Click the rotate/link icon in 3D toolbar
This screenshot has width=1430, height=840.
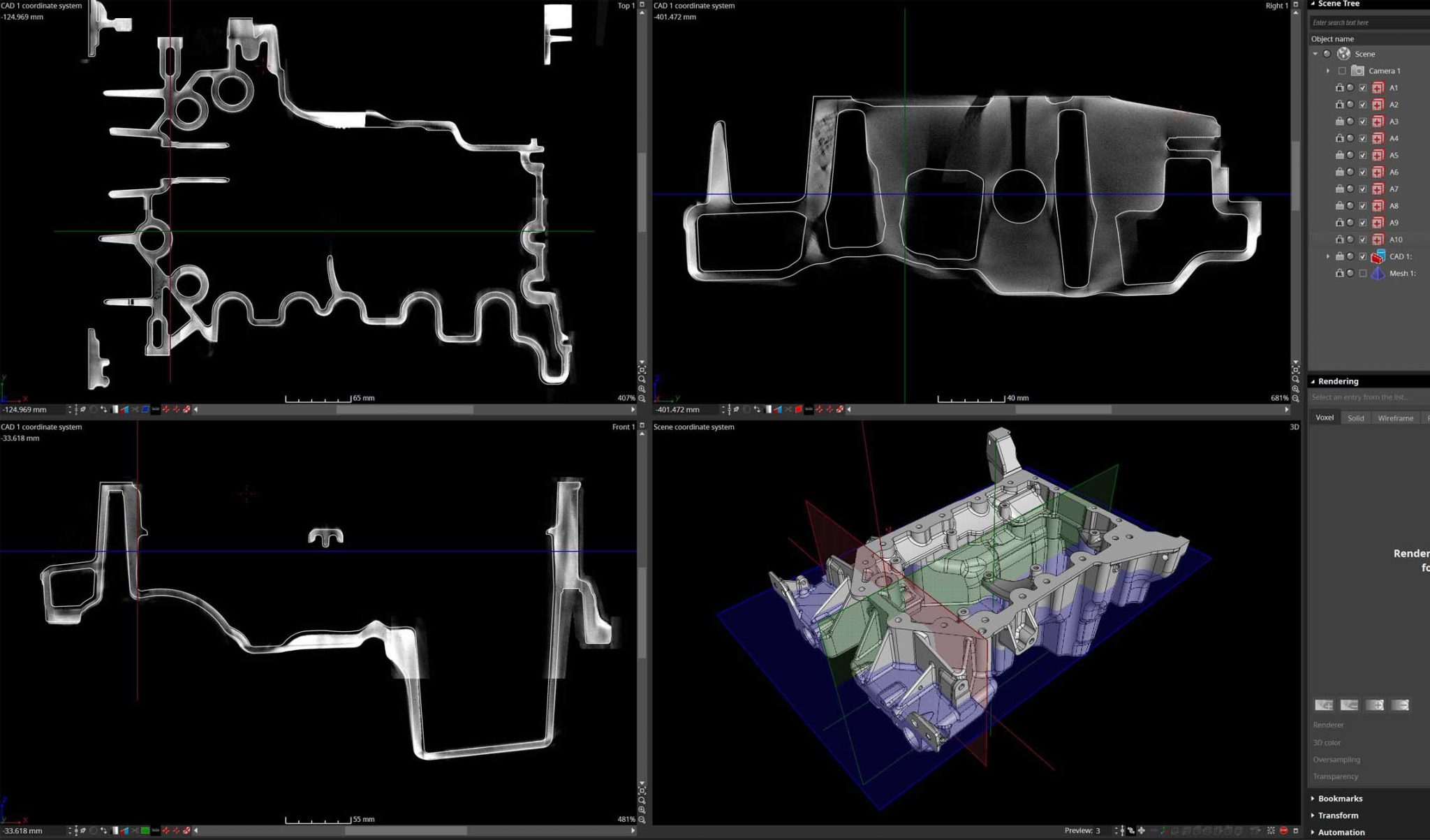click(1130, 831)
